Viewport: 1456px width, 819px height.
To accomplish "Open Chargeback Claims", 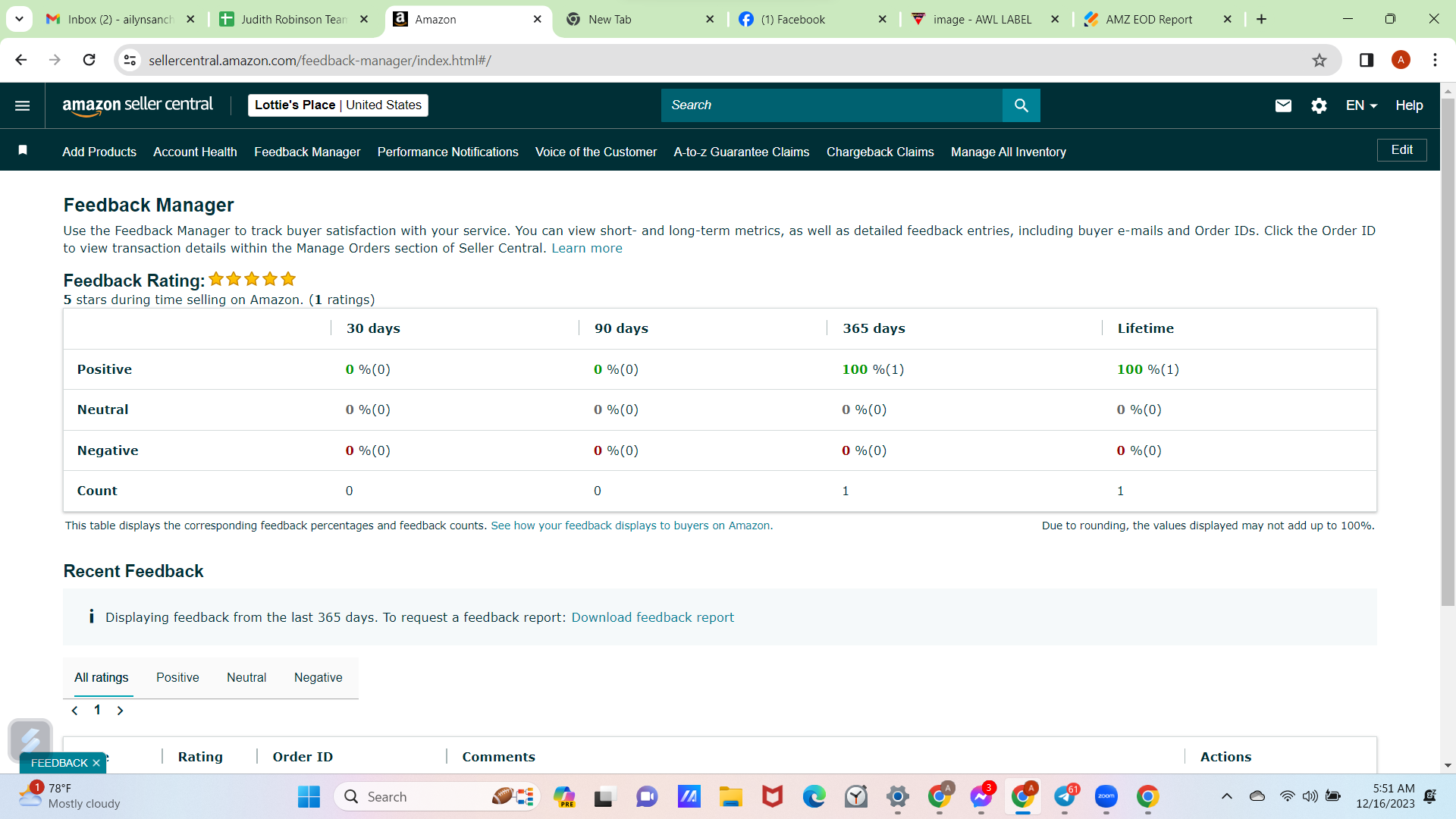I will point(880,152).
